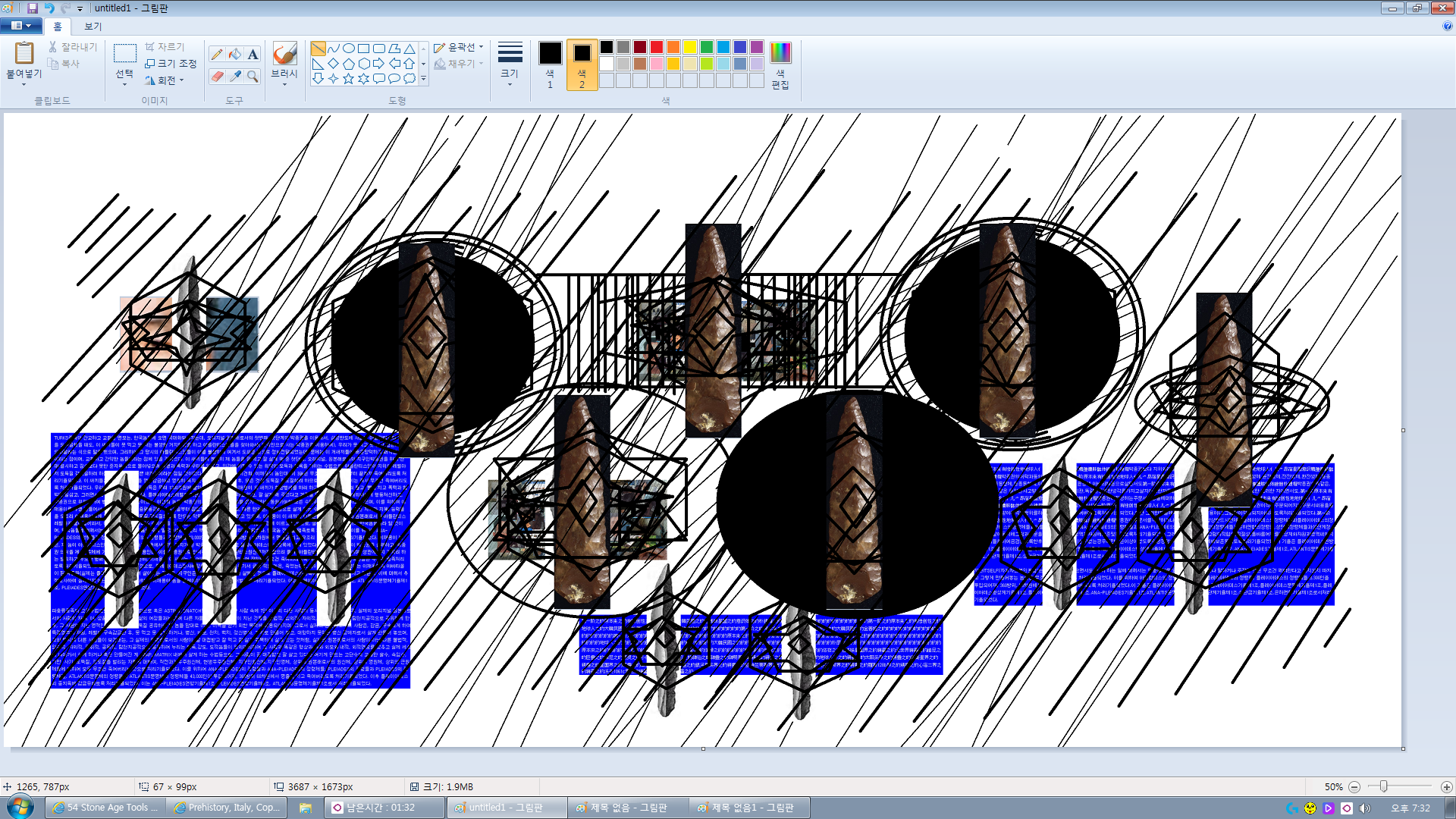Image resolution: width=1456 pixels, height=819 pixels.
Task: Pick the red color swatch
Action: pyautogui.click(x=657, y=47)
